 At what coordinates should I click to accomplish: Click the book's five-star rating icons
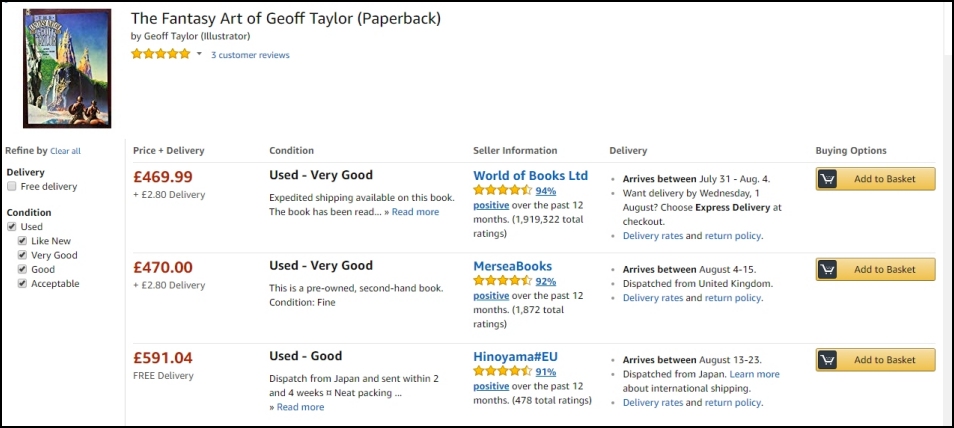[160, 54]
